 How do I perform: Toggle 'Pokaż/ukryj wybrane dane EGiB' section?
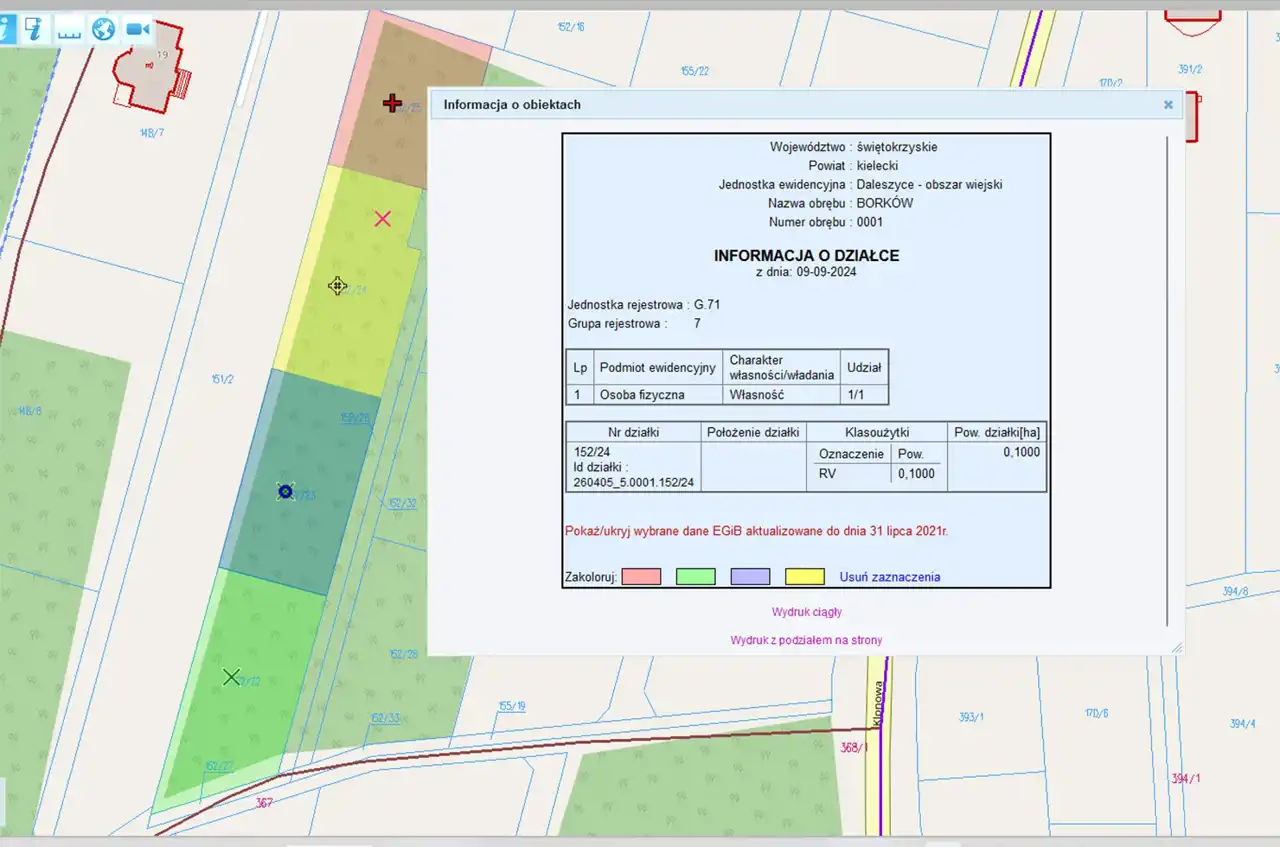click(x=755, y=531)
